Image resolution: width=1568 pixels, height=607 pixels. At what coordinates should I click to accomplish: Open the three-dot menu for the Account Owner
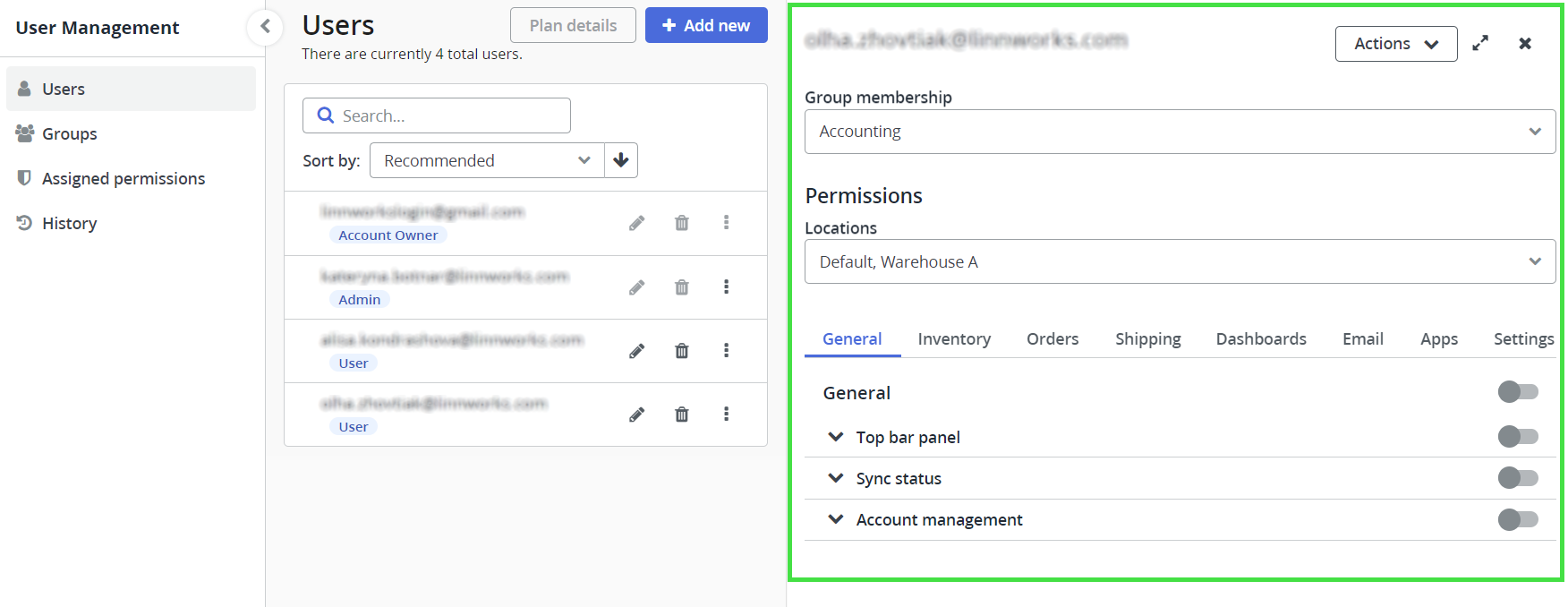point(726,222)
